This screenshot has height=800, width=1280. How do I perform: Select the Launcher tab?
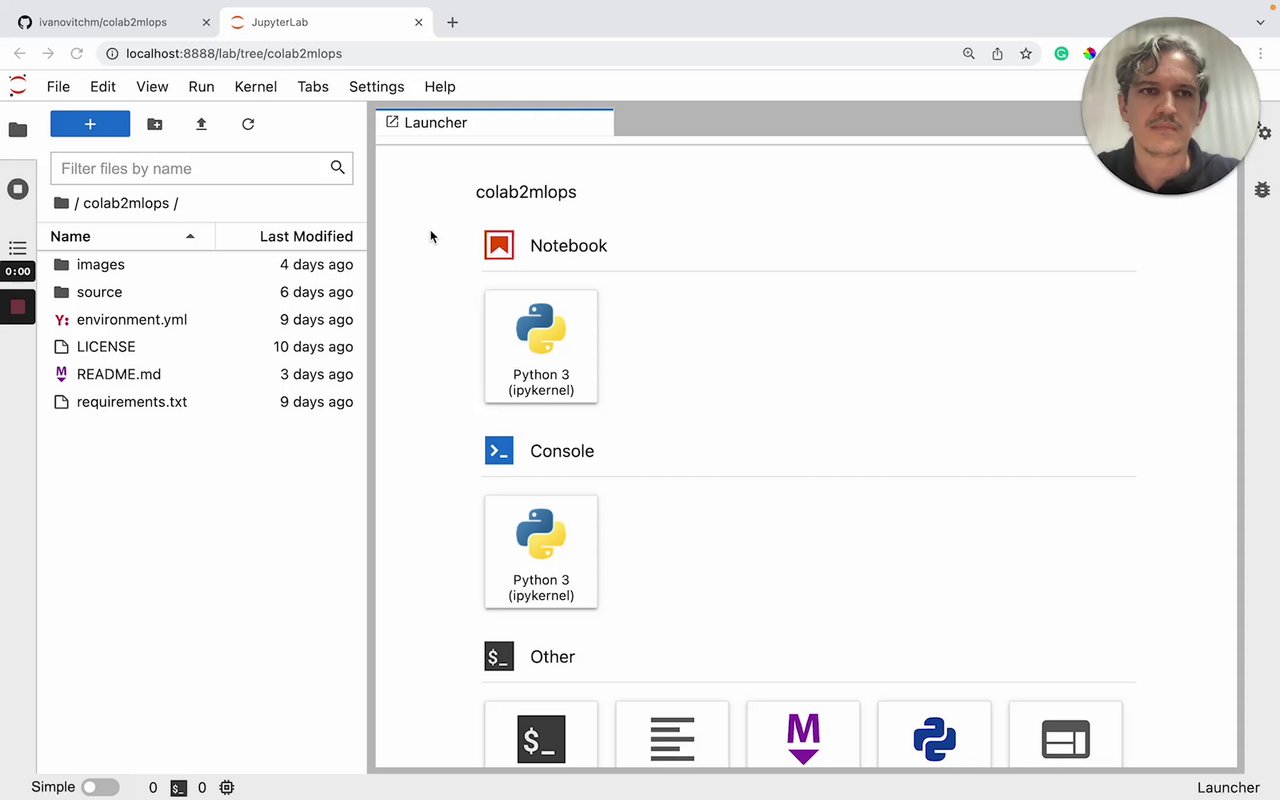pos(494,122)
